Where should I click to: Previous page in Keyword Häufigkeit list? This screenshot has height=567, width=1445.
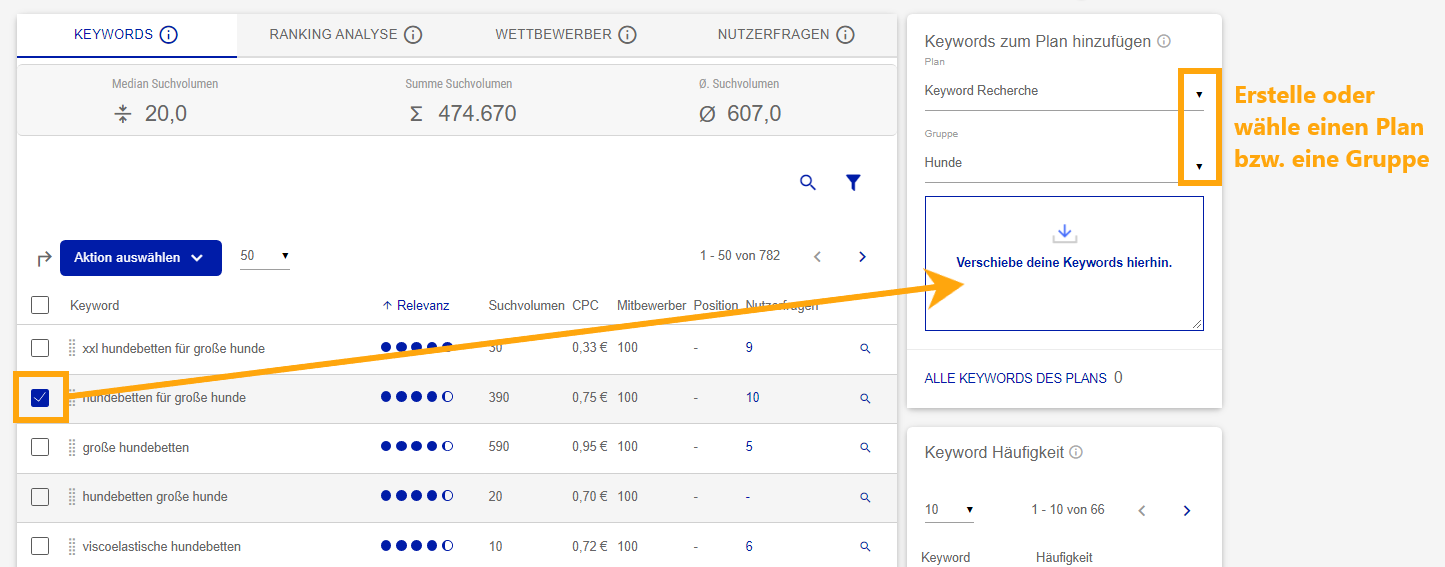(x=1142, y=511)
